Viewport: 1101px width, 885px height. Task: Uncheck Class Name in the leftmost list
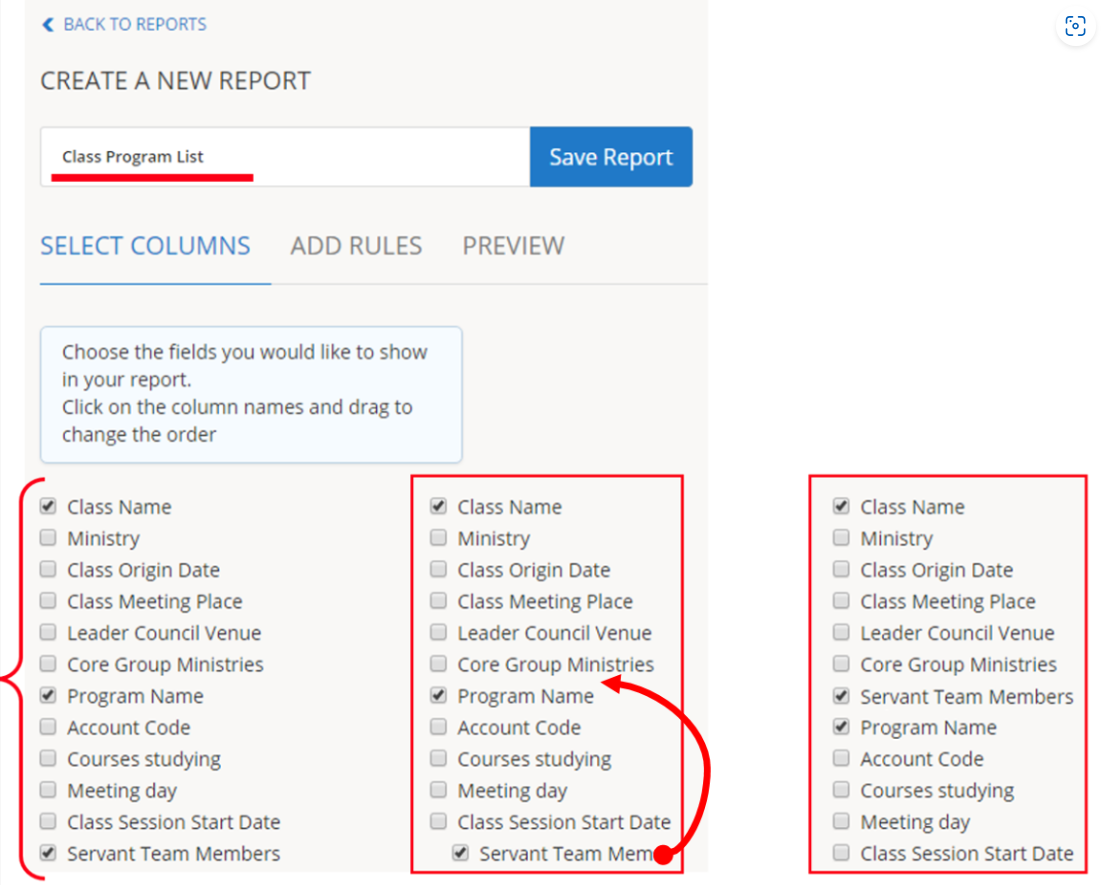point(48,507)
